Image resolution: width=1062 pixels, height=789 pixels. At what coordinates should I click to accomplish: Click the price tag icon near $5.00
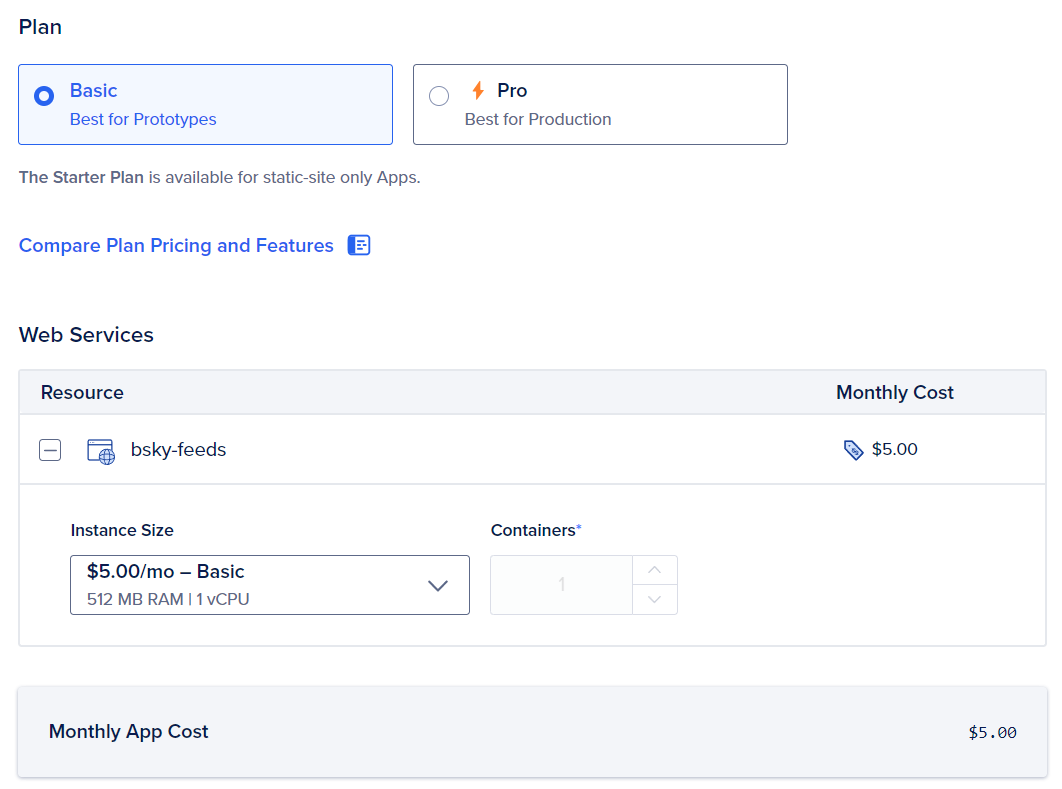coord(853,450)
